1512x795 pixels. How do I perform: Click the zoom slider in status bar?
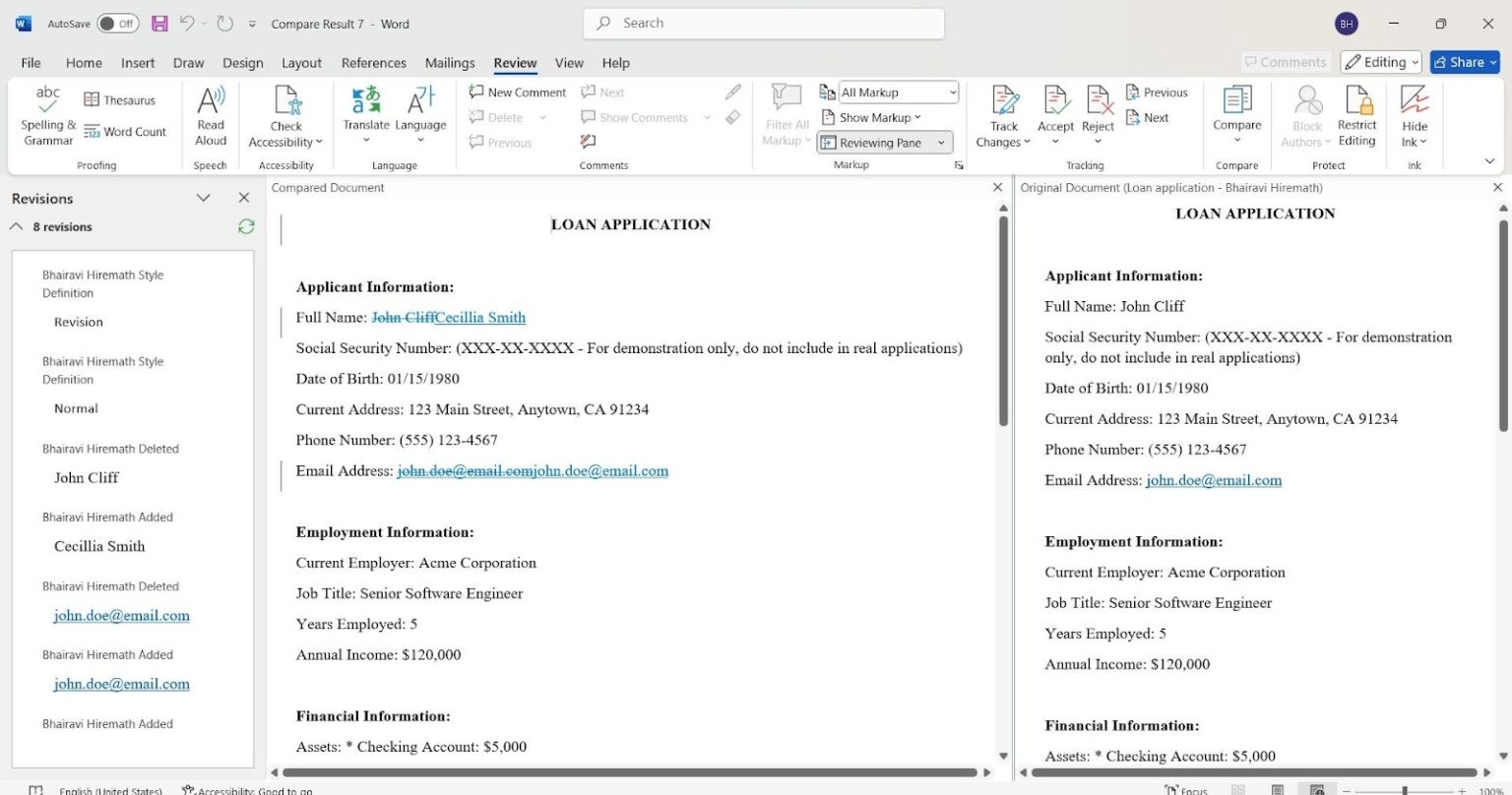pos(1405,790)
